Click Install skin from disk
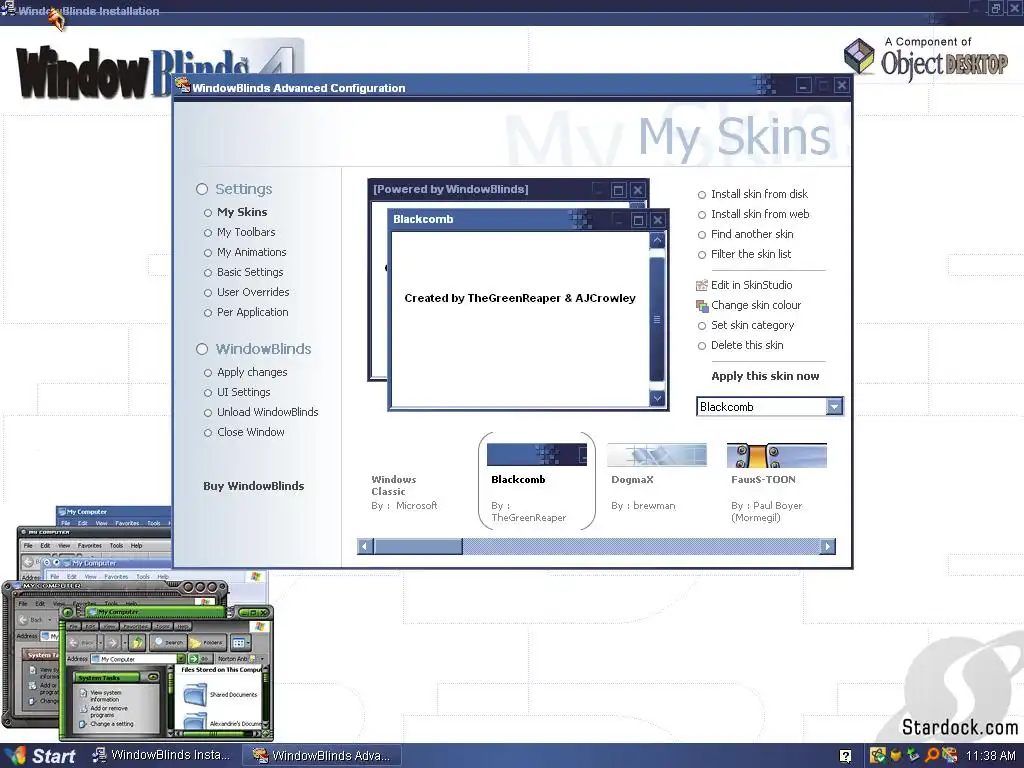The width and height of the screenshot is (1024, 768). tap(752, 195)
